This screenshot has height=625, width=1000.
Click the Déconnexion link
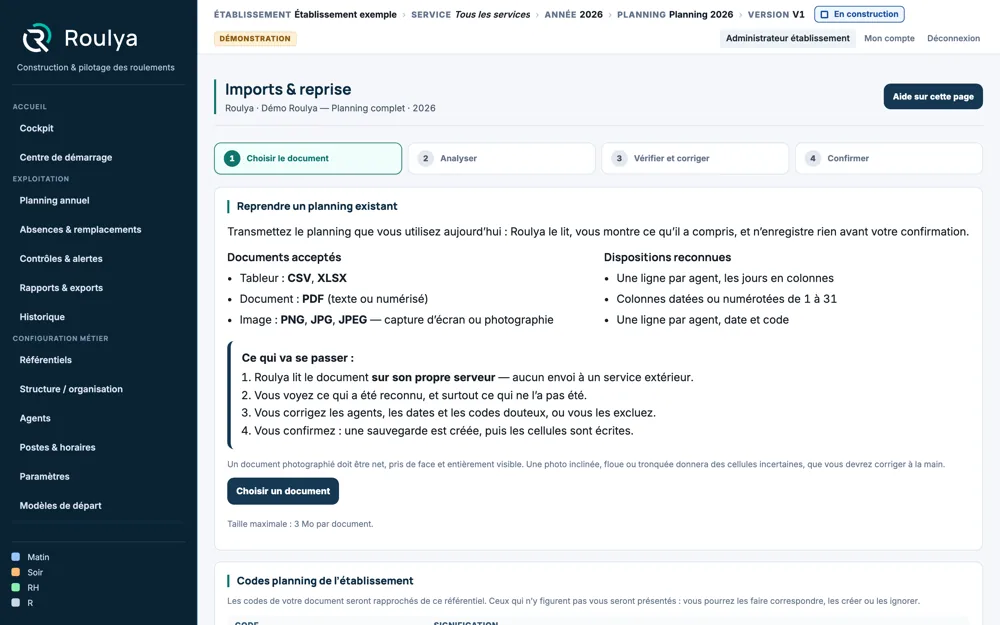(953, 38)
